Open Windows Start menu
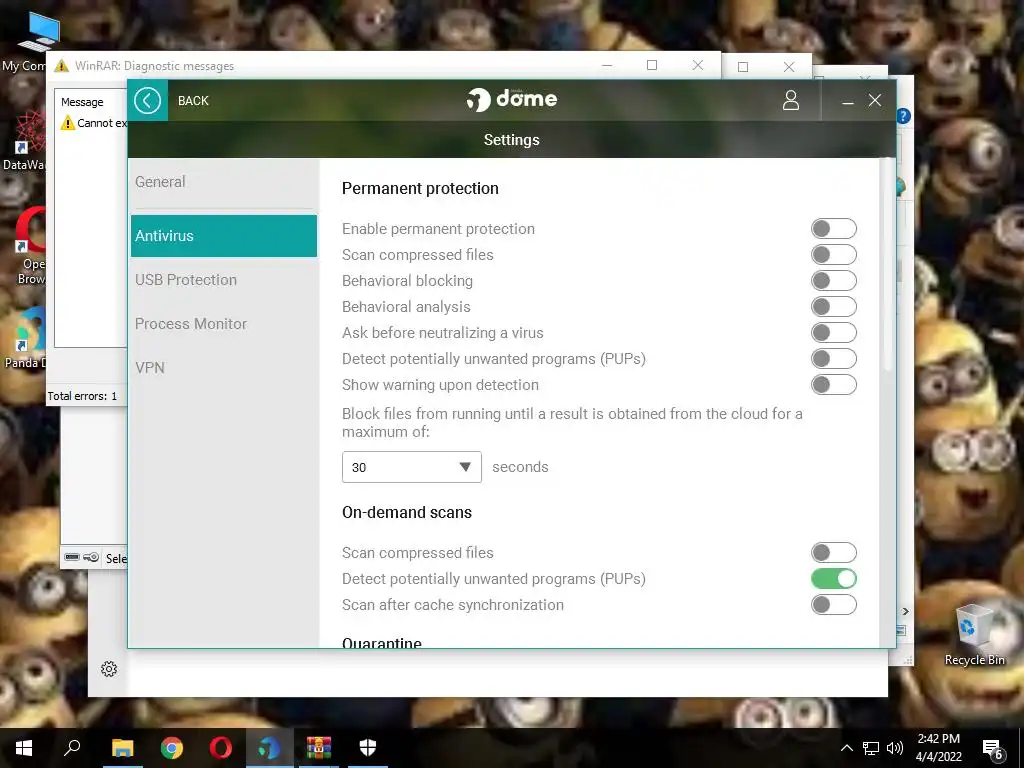The height and width of the screenshot is (768, 1024). [24, 748]
